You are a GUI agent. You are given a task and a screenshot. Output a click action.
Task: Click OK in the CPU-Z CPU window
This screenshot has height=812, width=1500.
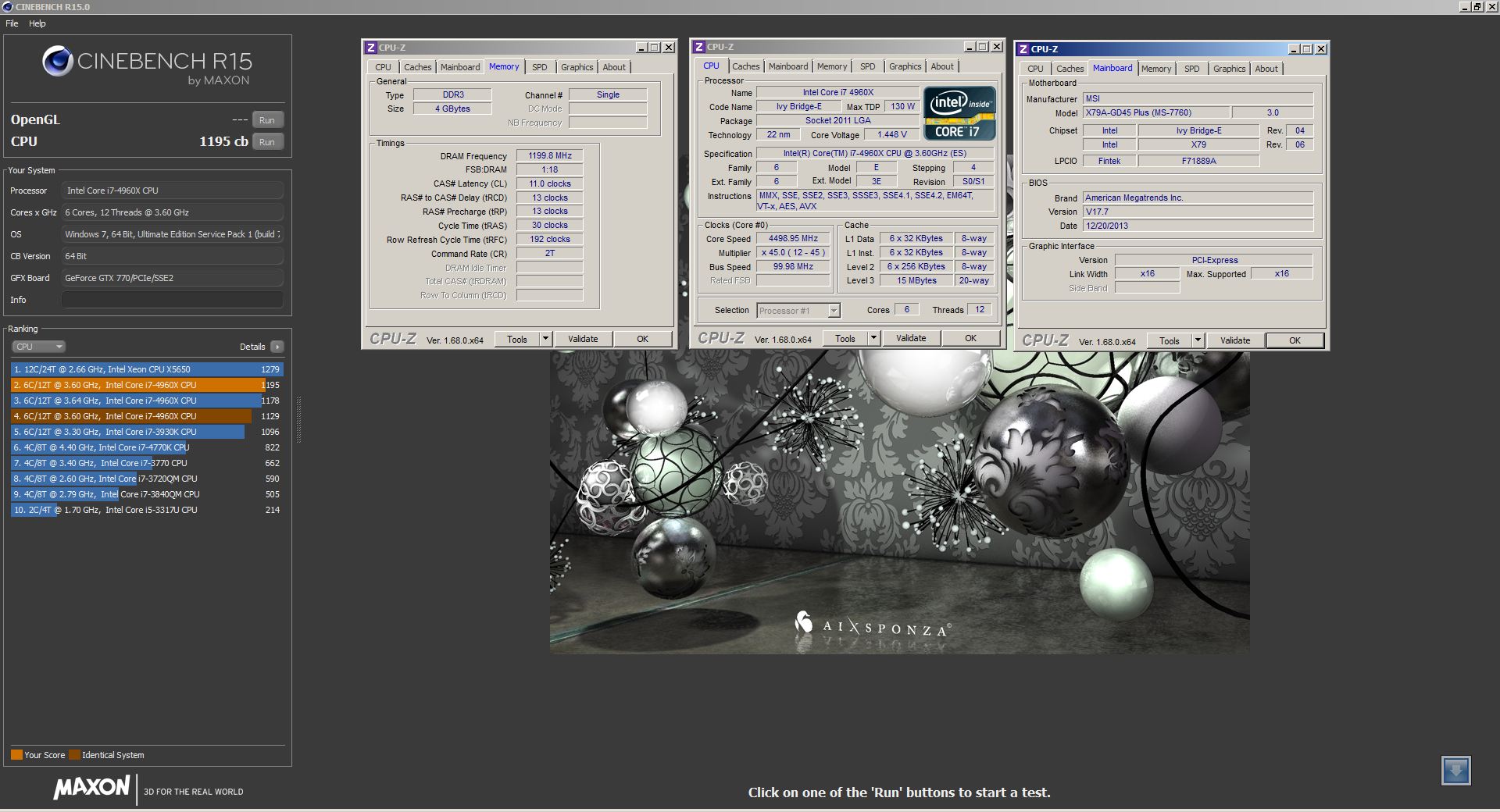tap(970, 338)
